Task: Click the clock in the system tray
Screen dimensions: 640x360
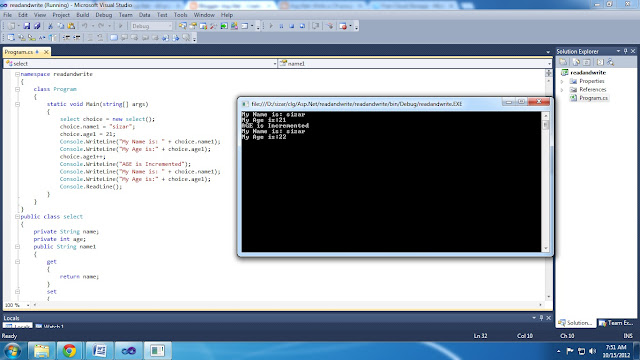Action: coord(616,351)
